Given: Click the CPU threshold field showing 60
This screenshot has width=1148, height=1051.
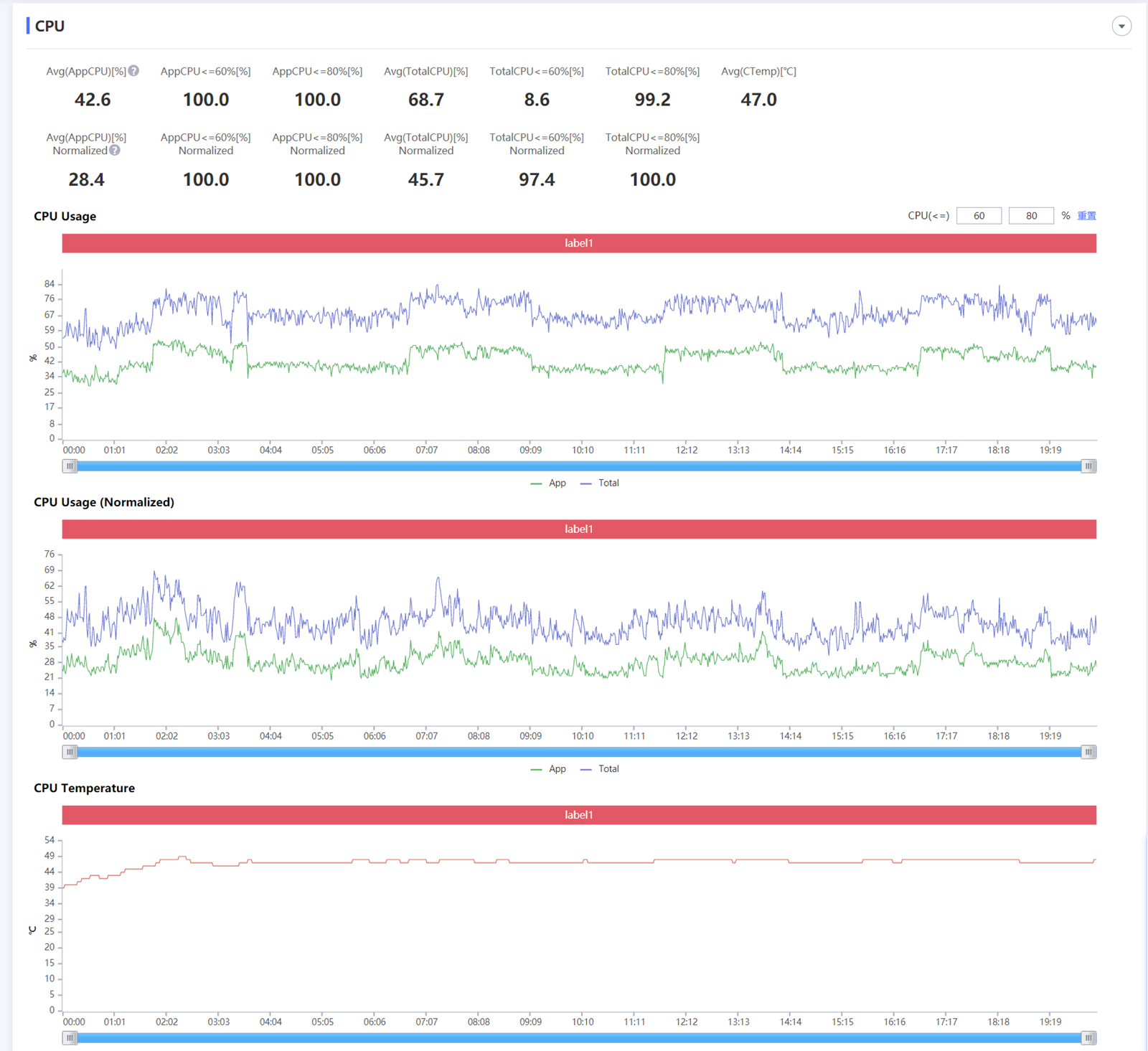Looking at the screenshot, I should 979,216.
